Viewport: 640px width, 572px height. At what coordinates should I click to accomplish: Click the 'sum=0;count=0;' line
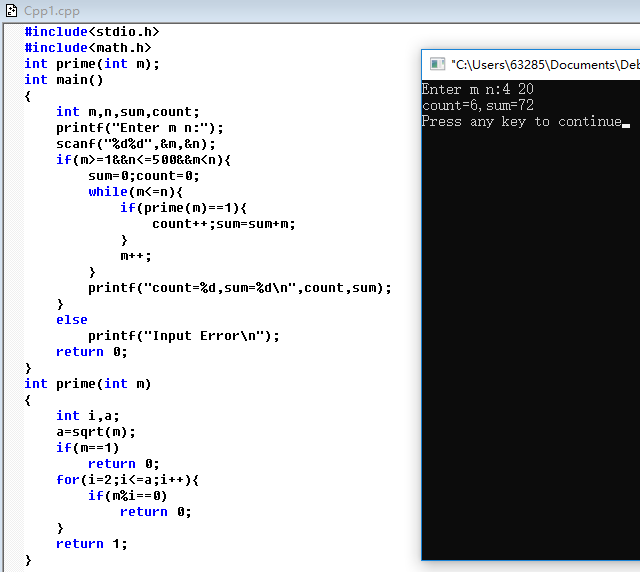tap(144, 176)
